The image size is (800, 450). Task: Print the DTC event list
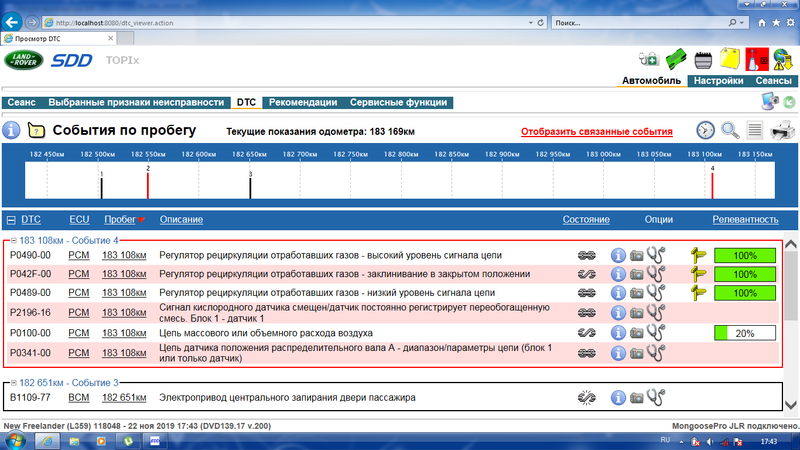pos(782,130)
